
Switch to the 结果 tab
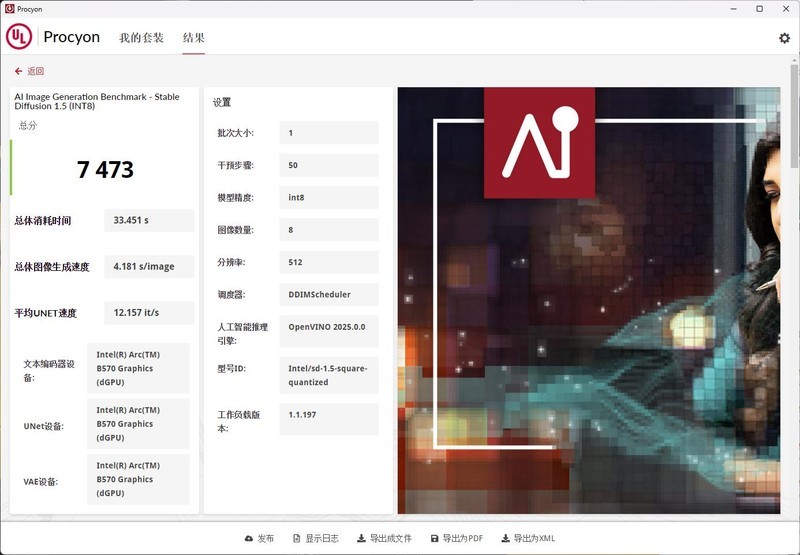click(x=193, y=38)
